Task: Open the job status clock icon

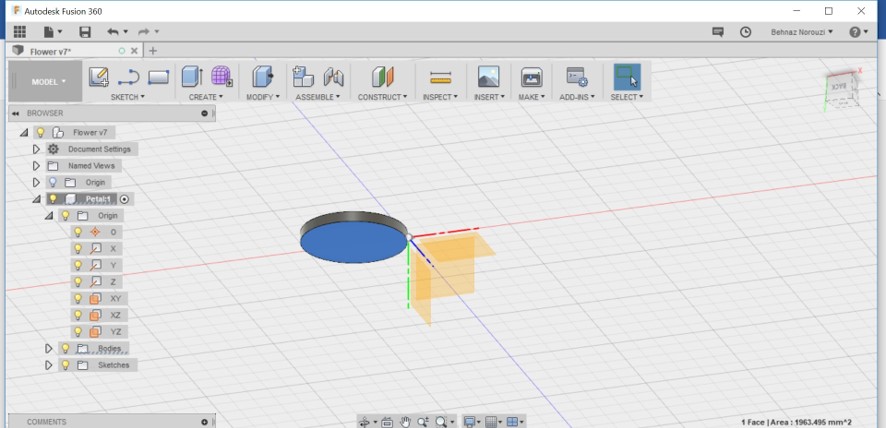Action: click(x=745, y=32)
